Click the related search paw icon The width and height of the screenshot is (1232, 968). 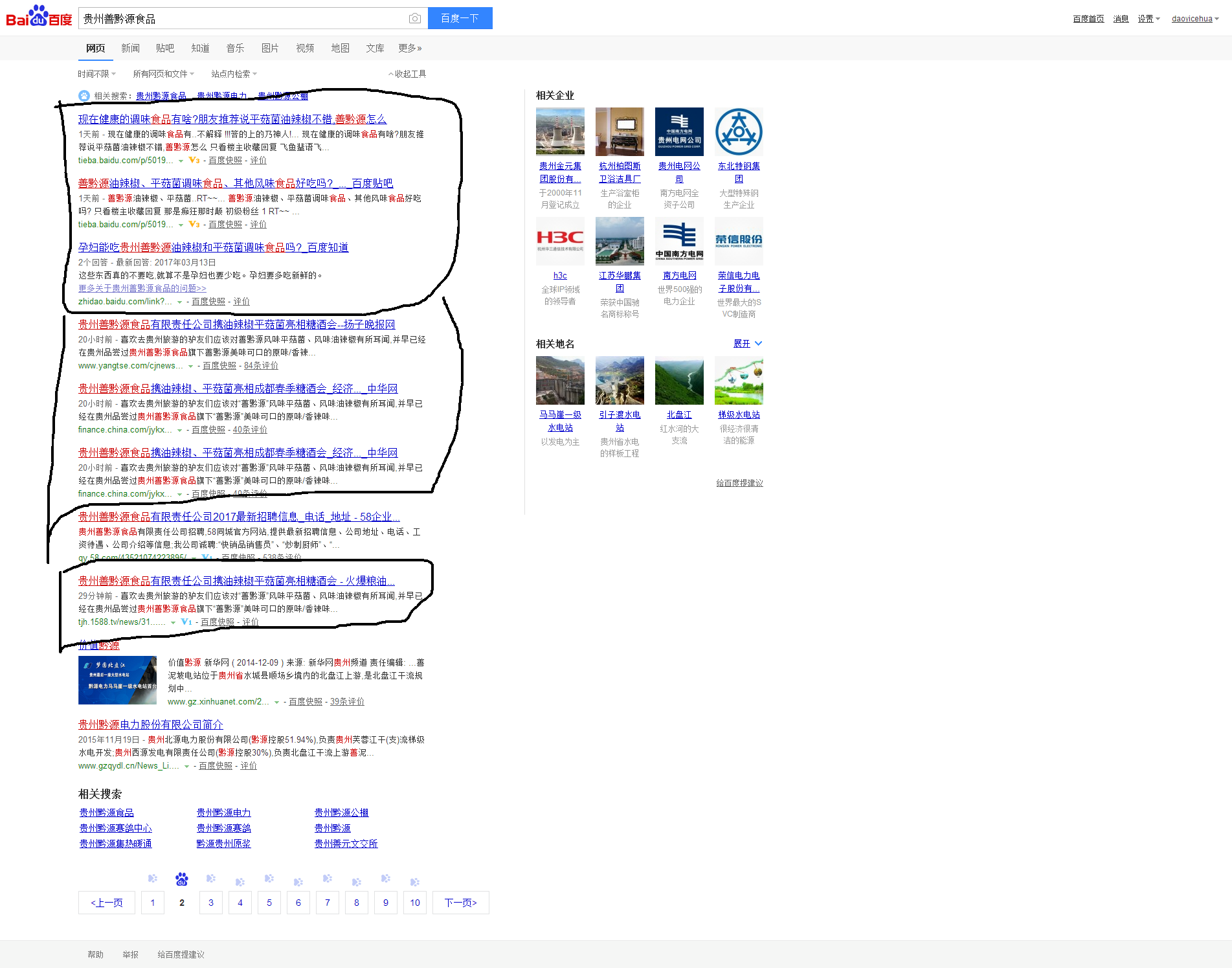(84, 96)
